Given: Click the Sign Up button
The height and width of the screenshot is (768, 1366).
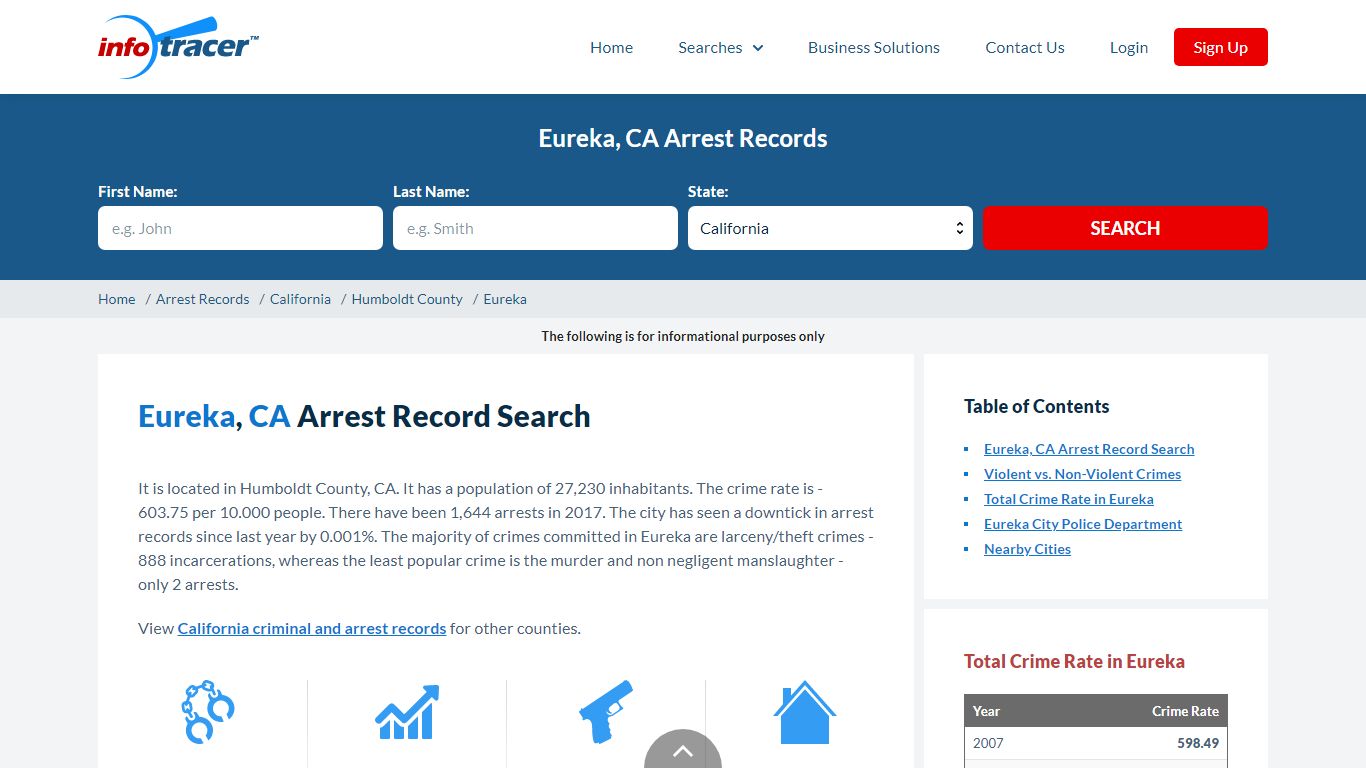Looking at the screenshot, I should 1221,47.
